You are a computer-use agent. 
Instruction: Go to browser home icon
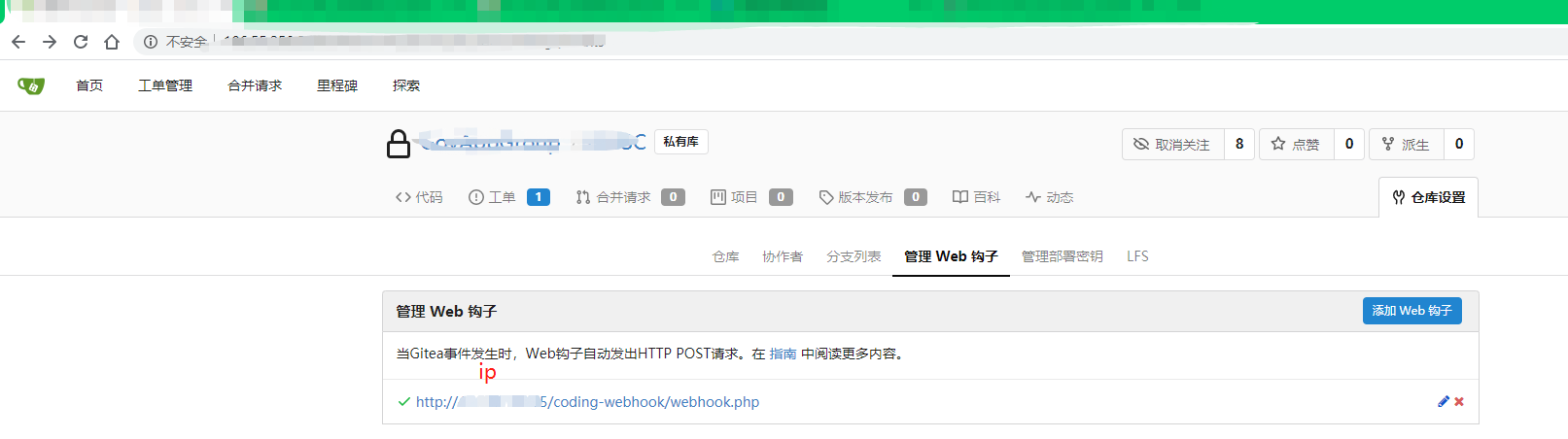112,42
